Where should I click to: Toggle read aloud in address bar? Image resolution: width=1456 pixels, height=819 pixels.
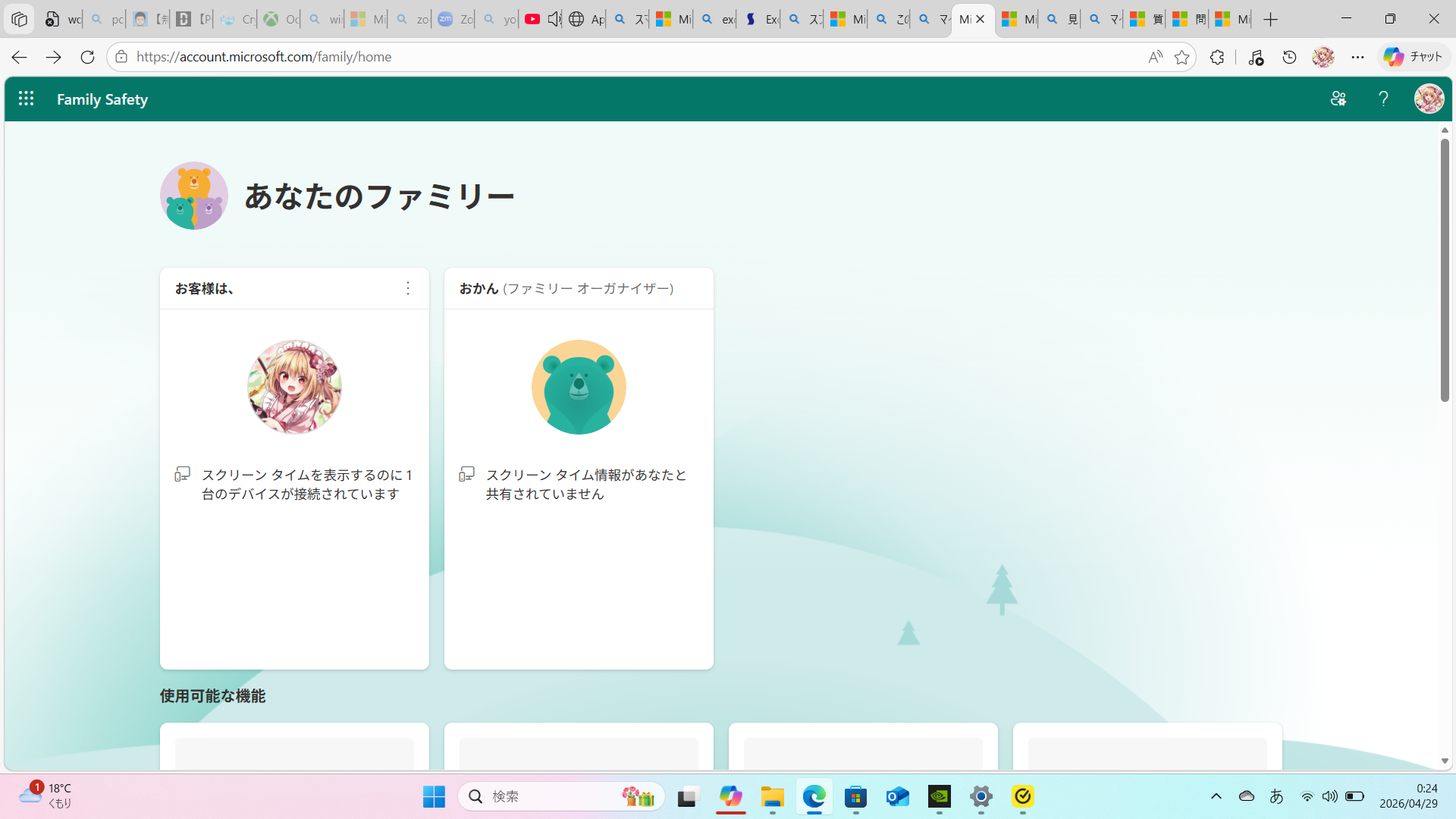[x=1155, y=57]
